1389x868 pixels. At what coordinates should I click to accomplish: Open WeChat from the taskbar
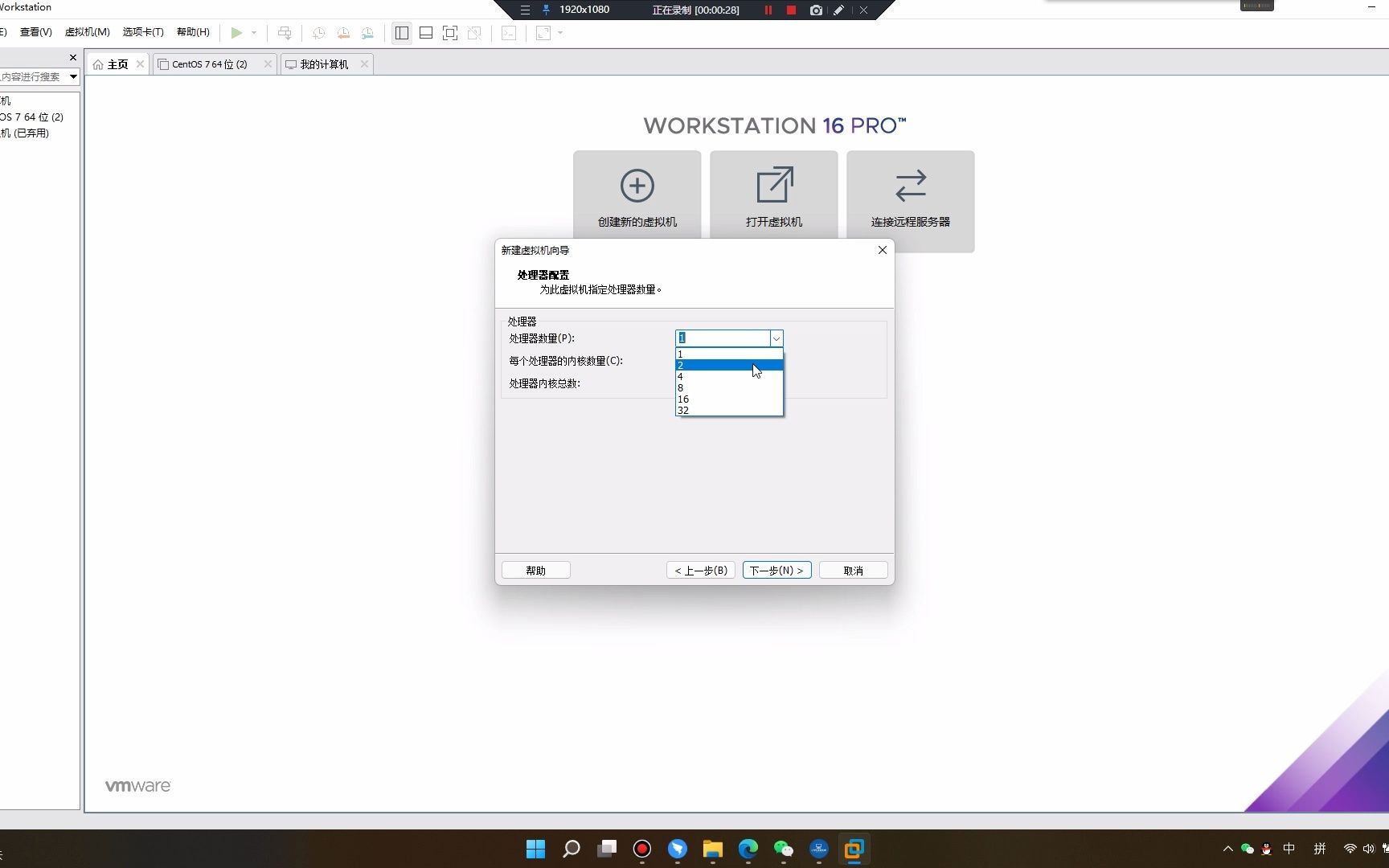[783, 849]
